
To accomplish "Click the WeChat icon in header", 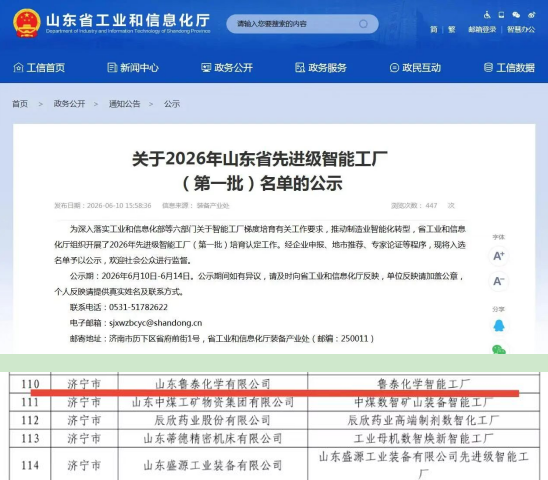I will coord(516,15).
